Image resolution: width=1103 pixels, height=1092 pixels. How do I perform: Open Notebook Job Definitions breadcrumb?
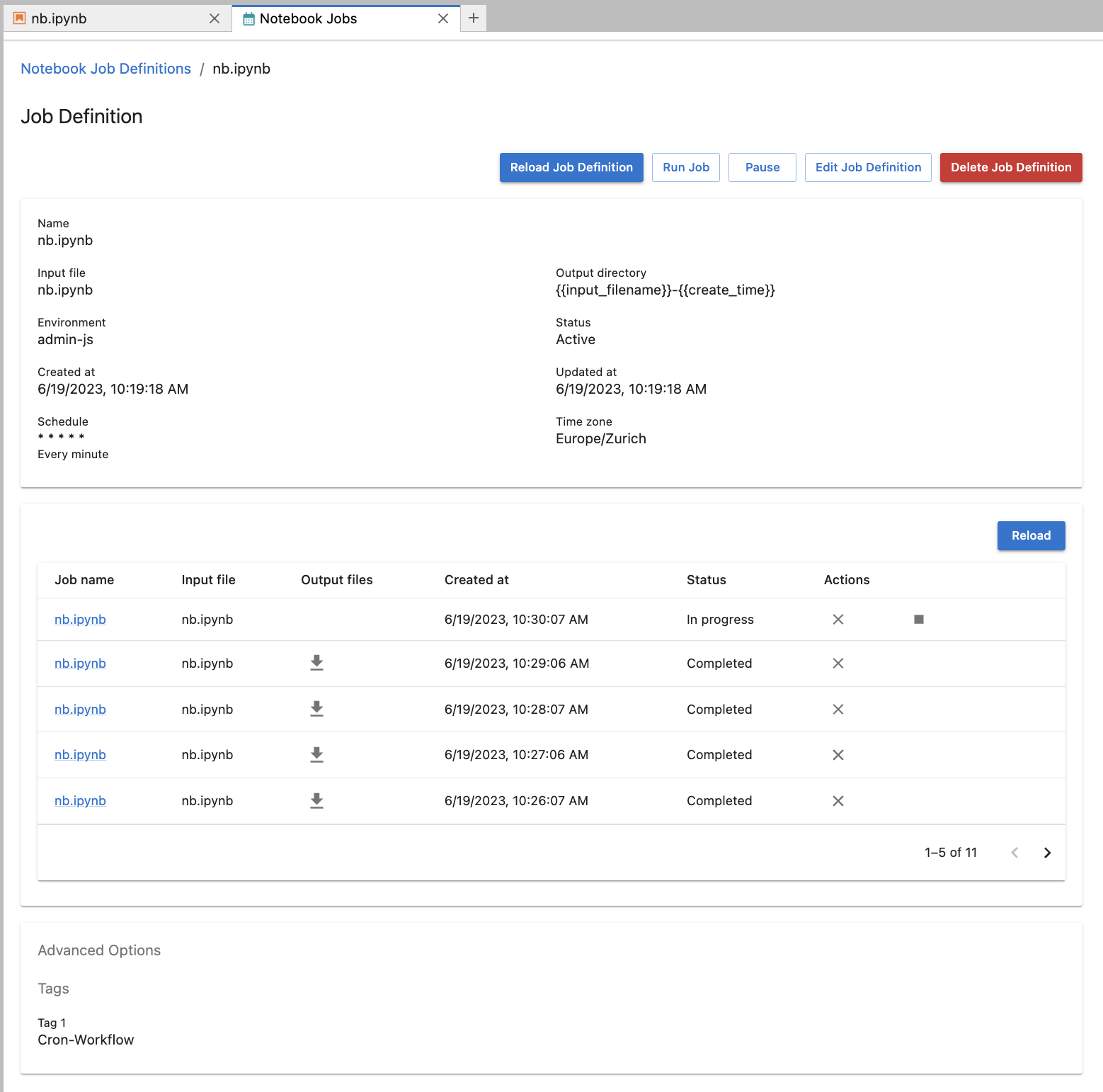tap(105, 68)
